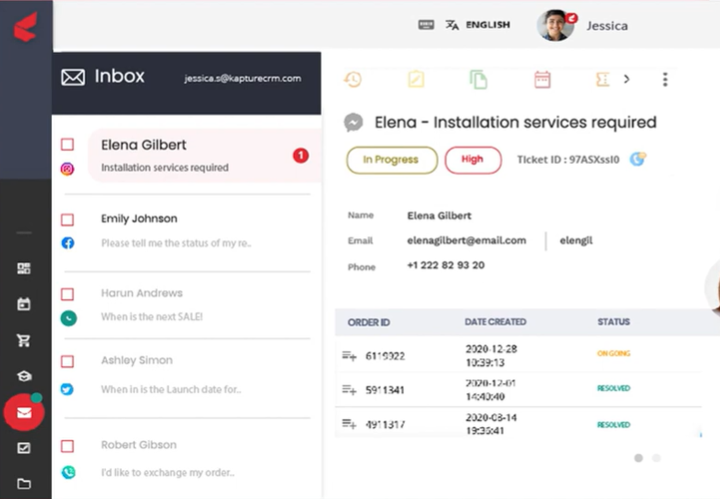Click Twitter icon under Ashley Simon
This screenshot has width=720, height=499.
tap(67, 389)
